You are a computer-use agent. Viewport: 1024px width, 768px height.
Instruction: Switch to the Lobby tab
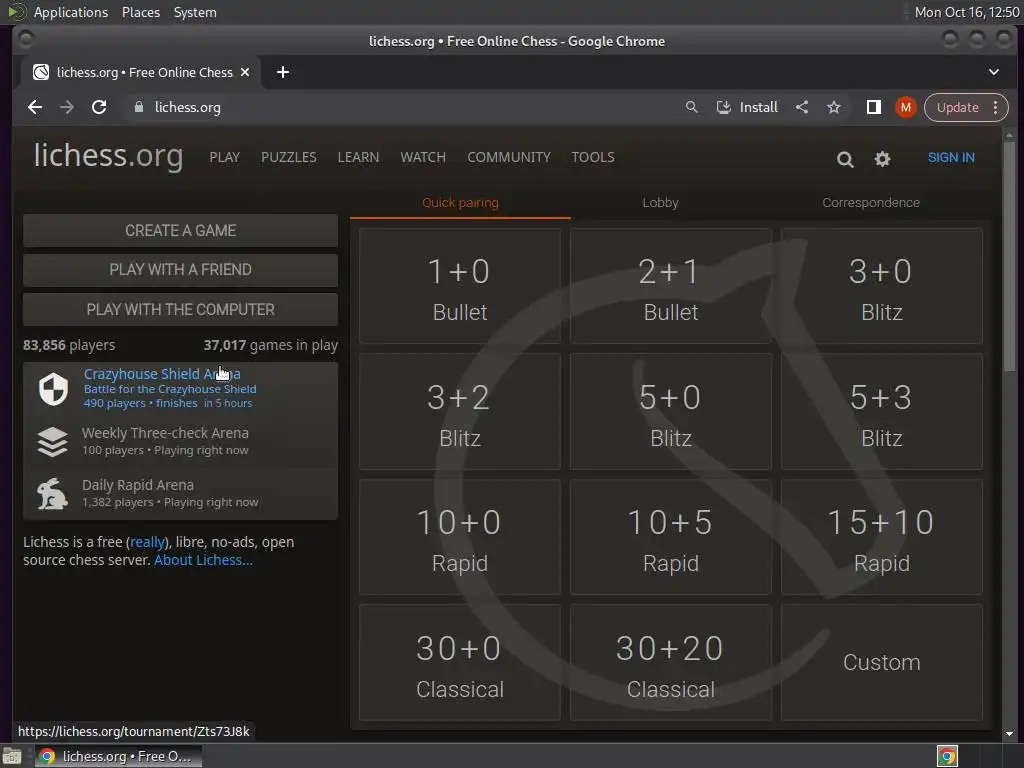660,202
